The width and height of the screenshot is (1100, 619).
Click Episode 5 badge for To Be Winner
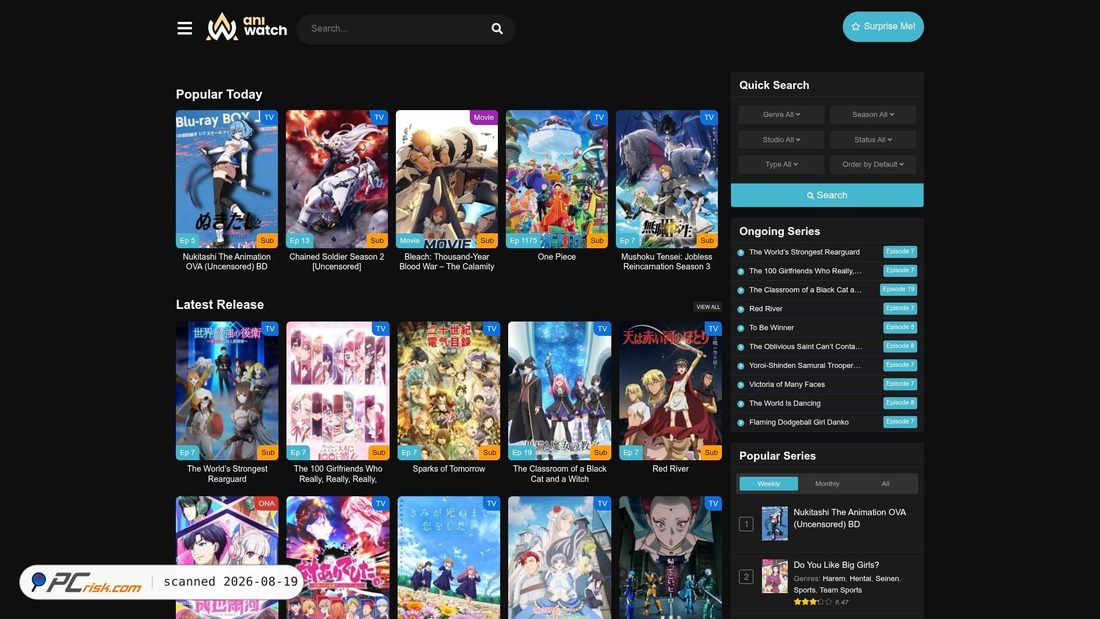[x=900, y=327]
